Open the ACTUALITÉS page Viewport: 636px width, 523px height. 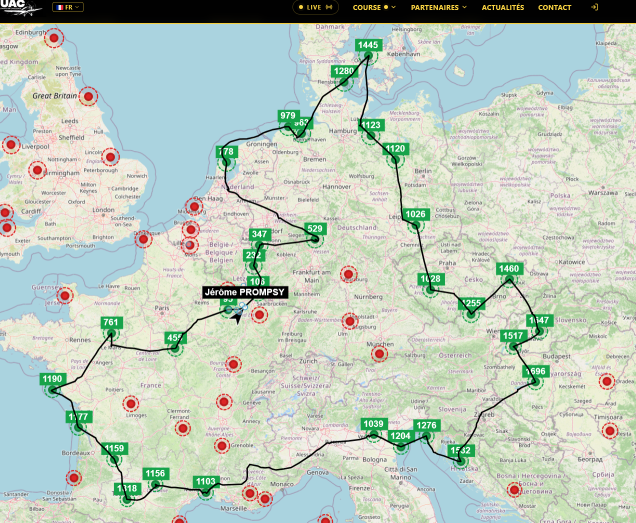(x=503, y=7)
